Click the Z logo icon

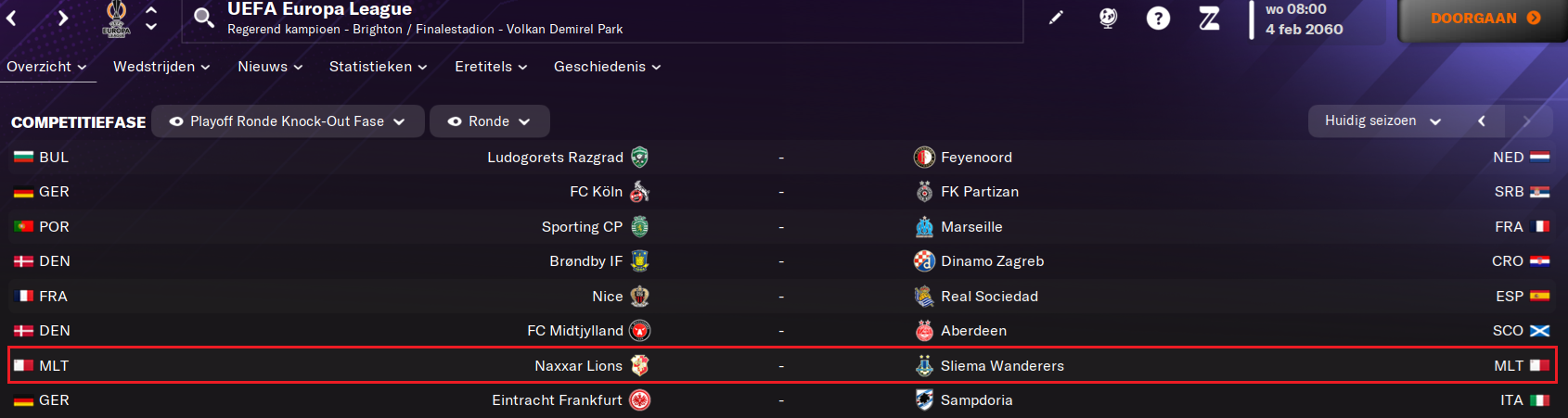(1209, 18)
